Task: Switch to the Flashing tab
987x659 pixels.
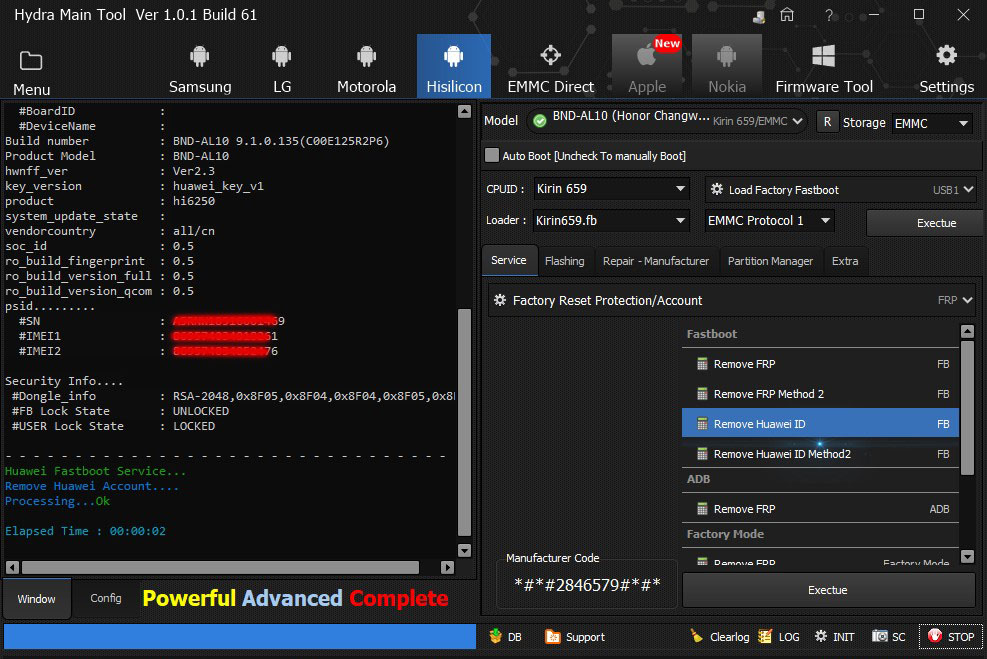Action: coord(564,261)
